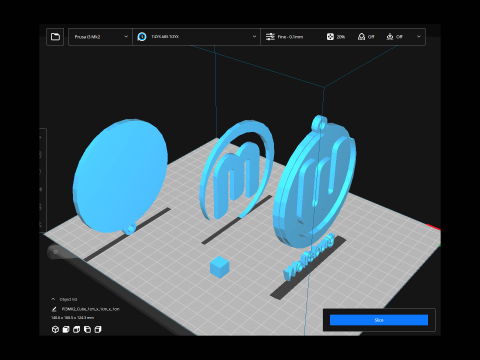This screenshot has height=360, width=480.
Task: Switch to front view icon
Action: click(66, 329)
